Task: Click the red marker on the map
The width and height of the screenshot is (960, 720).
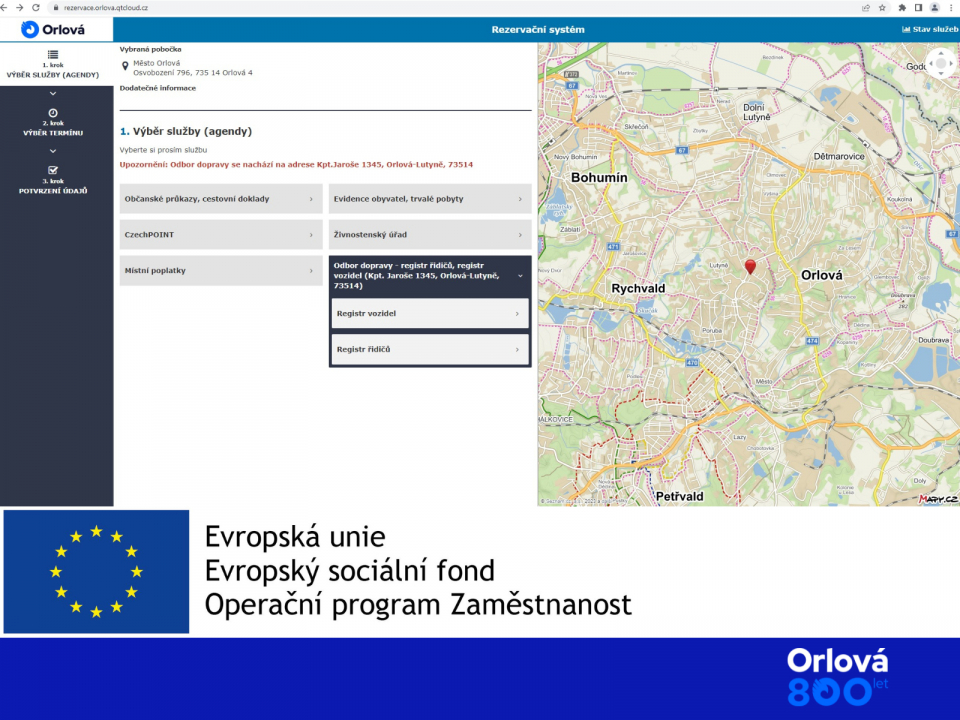Action: coord(750,266)
